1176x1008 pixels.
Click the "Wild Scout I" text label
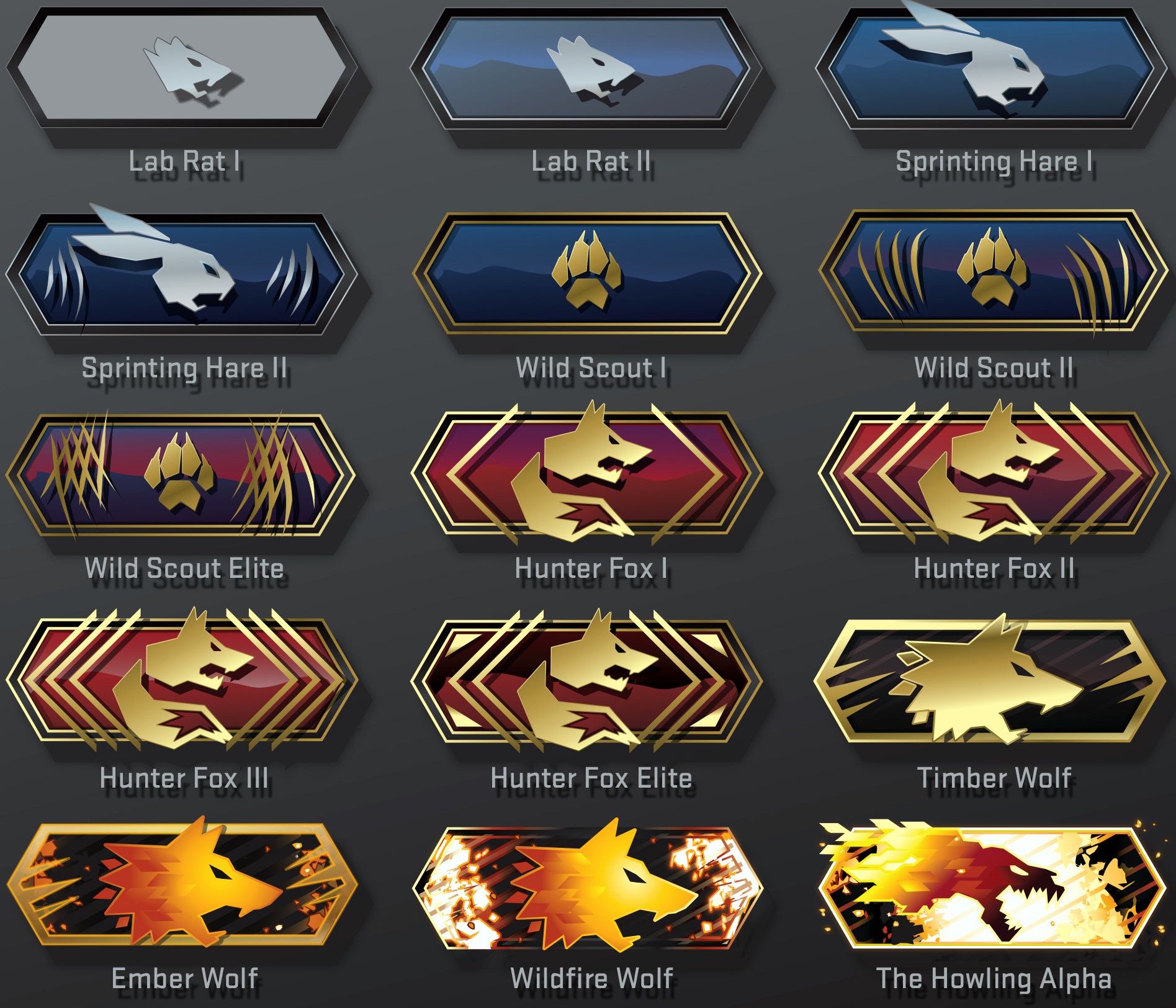click(x=591, y=367)
